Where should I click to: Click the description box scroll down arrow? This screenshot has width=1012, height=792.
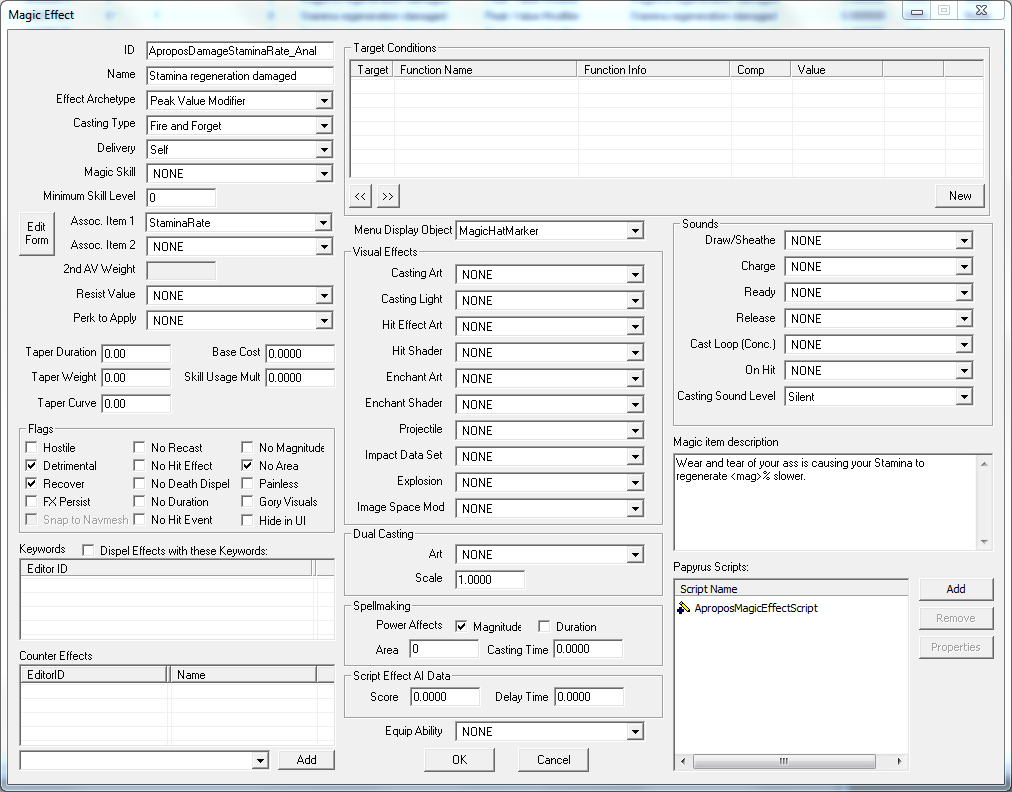click(x=984, y=542)
